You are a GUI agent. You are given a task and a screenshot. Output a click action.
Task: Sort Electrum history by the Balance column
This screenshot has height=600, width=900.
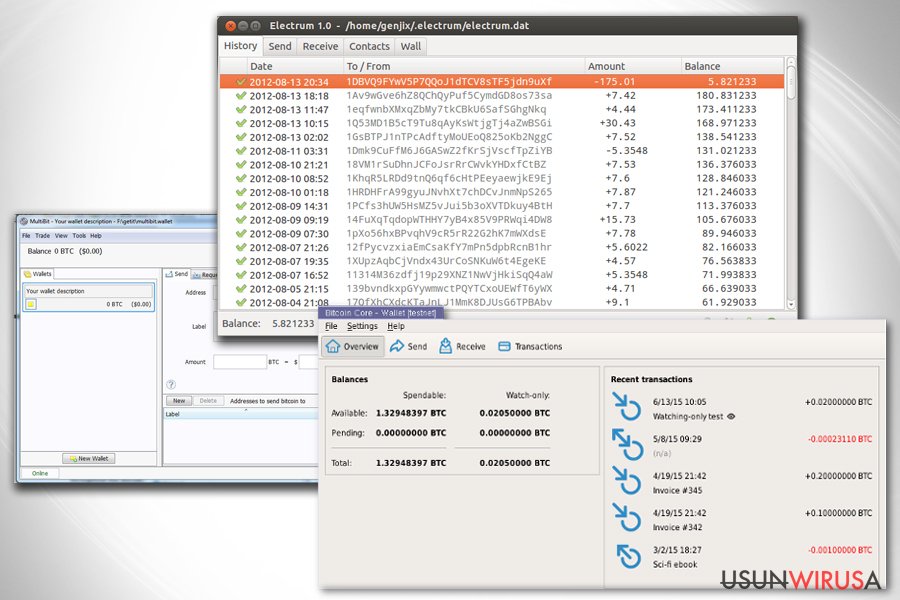click(x=732, y=66)
